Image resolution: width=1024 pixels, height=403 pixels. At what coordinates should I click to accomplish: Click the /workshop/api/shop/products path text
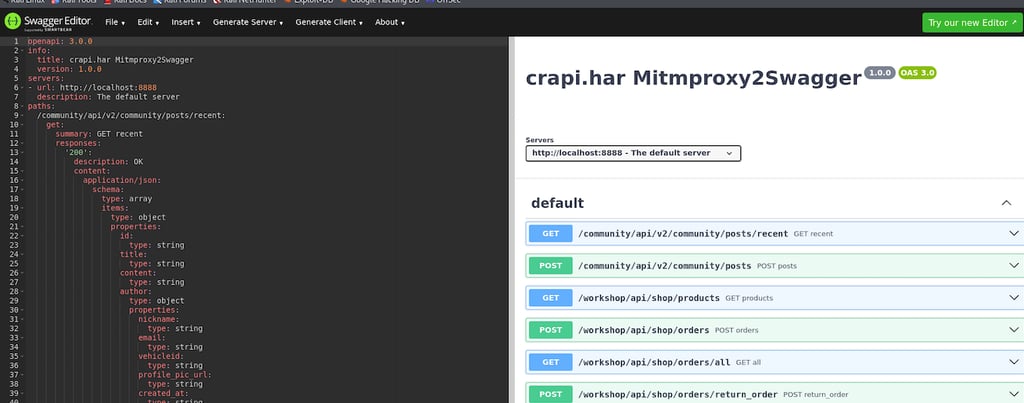coord(648,298)
